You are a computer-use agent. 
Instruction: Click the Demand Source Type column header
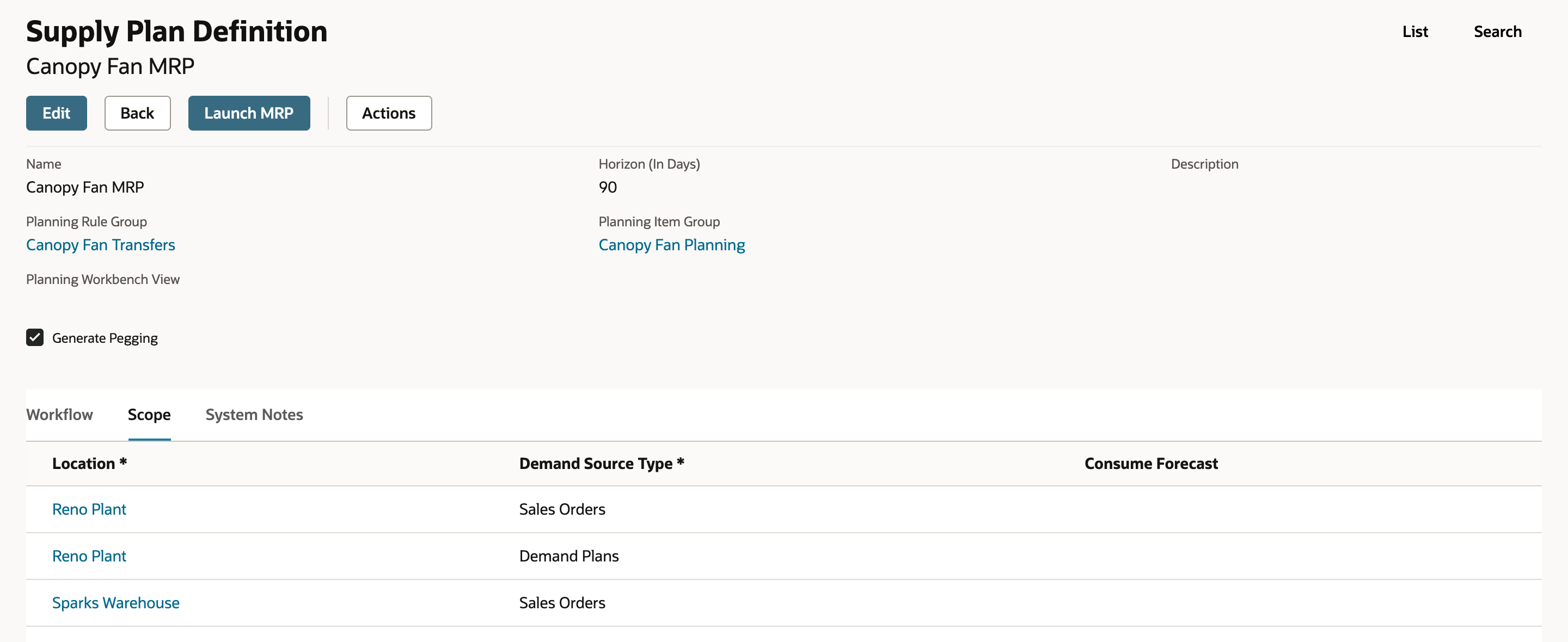pyautogui.click(x=602, y=464)
